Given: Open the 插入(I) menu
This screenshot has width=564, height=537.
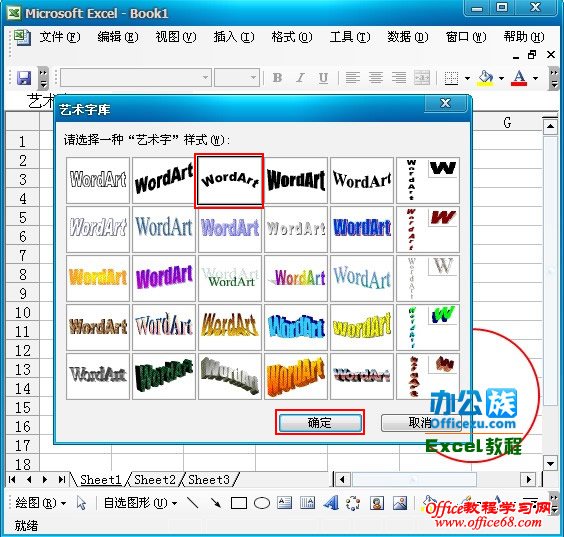Looking at the screenshot, I should click(x=234, y=37).
